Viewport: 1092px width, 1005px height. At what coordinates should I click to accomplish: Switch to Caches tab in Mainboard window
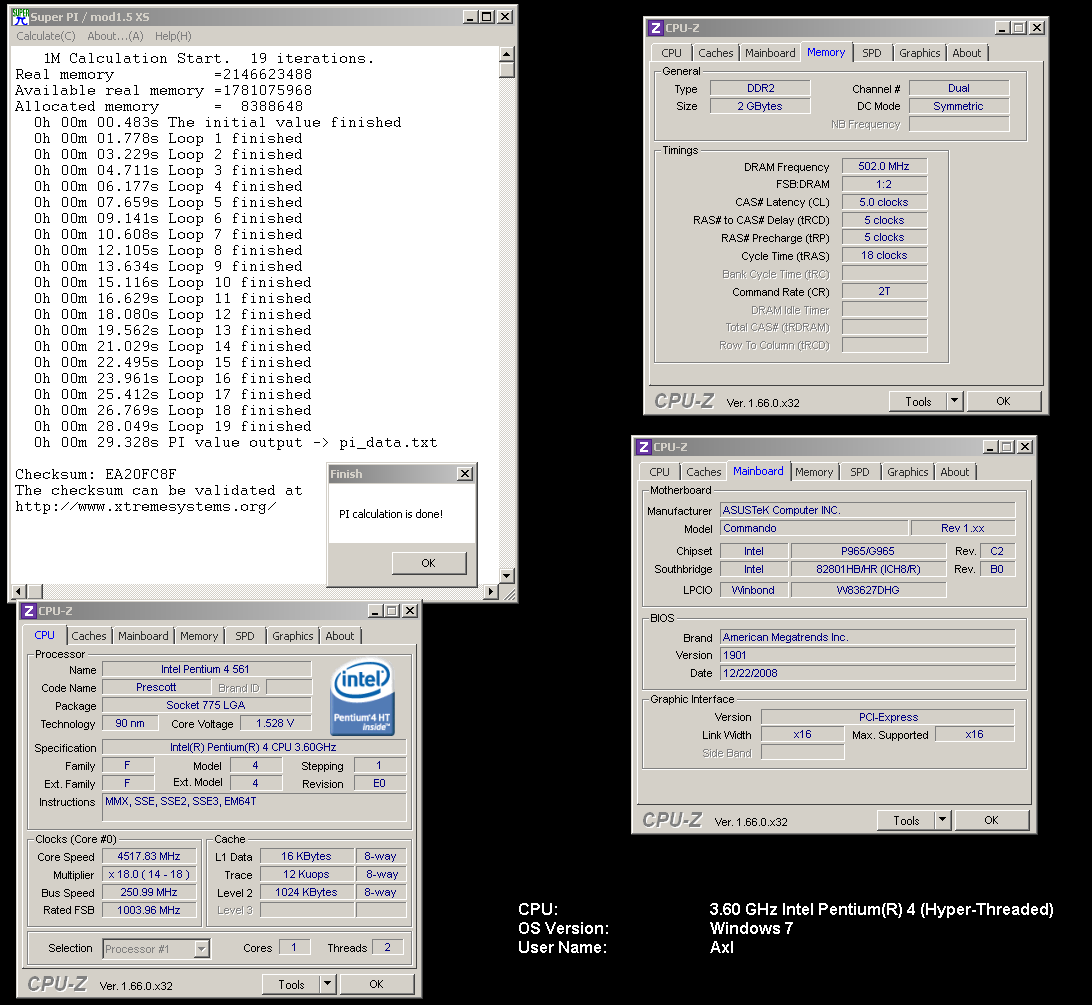tap(703, 472)
